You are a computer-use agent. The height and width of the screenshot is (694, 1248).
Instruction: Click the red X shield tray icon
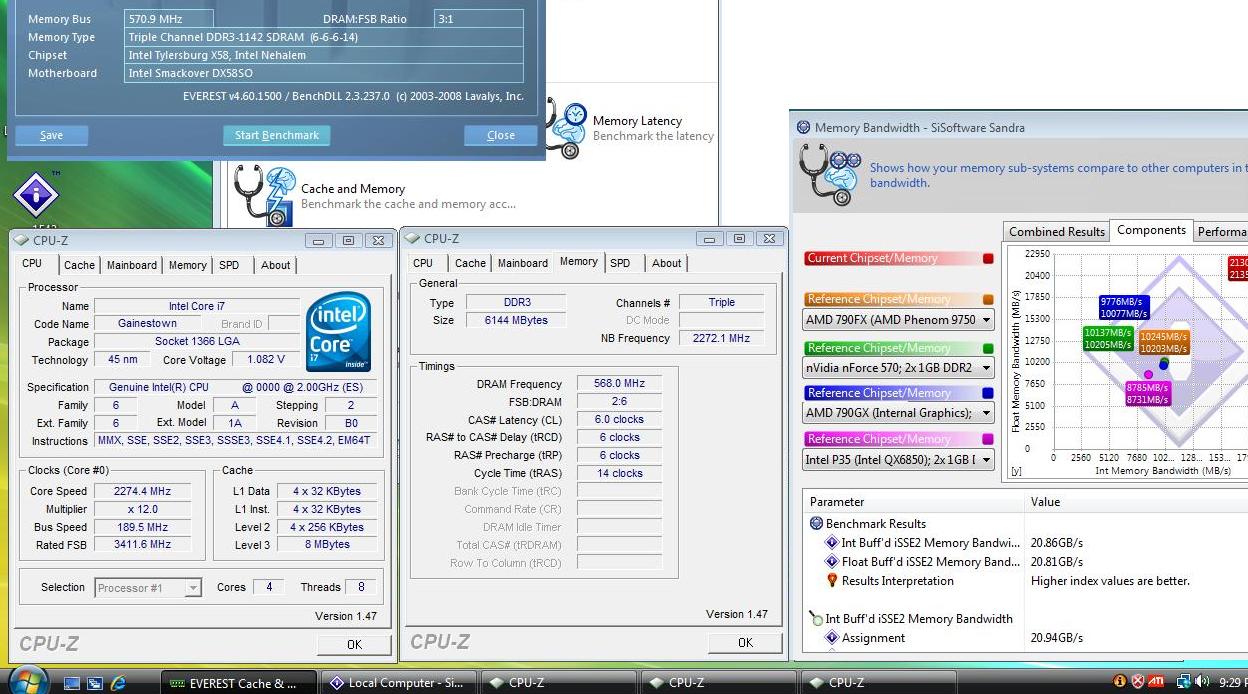click(x=1138, y=683)
